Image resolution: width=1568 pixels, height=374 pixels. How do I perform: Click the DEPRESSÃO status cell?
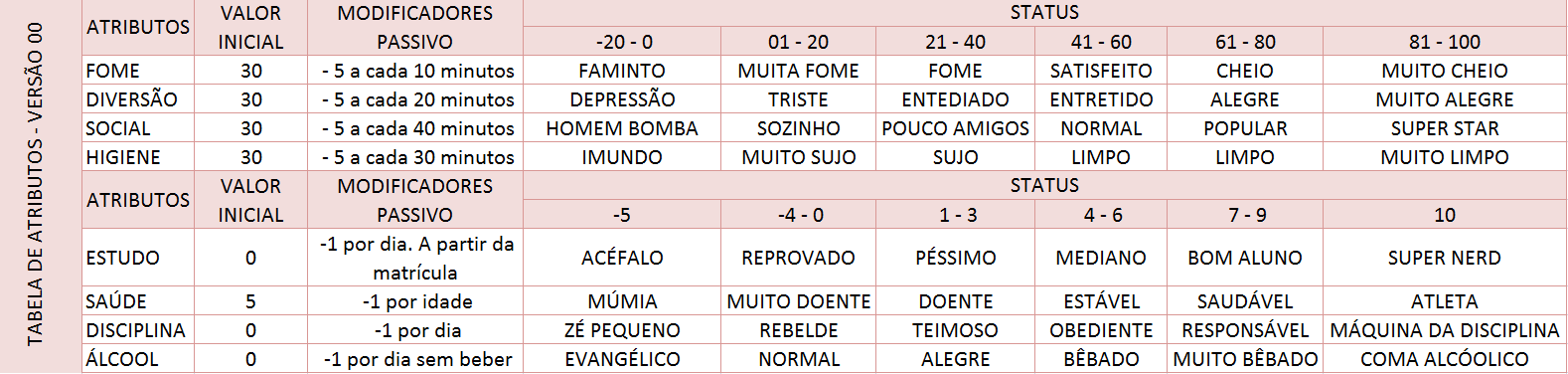tap(622, 99)
